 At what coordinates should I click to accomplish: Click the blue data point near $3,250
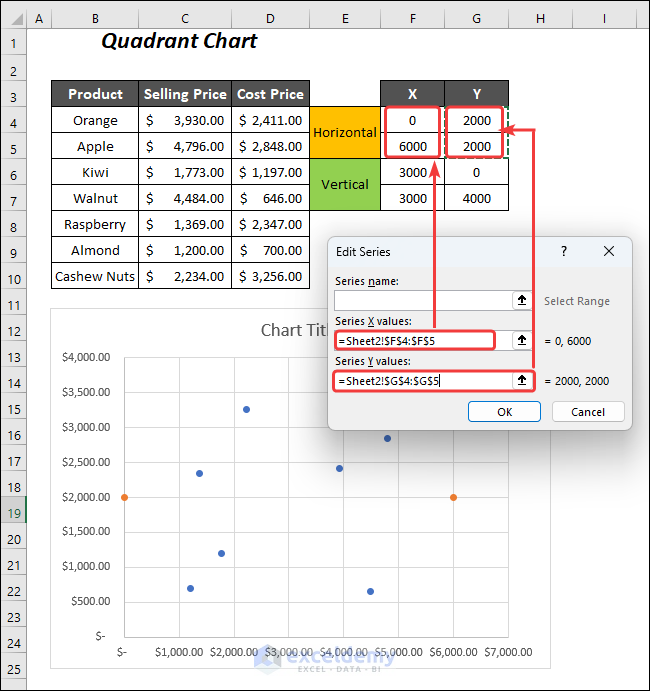[x=246, y=409]
